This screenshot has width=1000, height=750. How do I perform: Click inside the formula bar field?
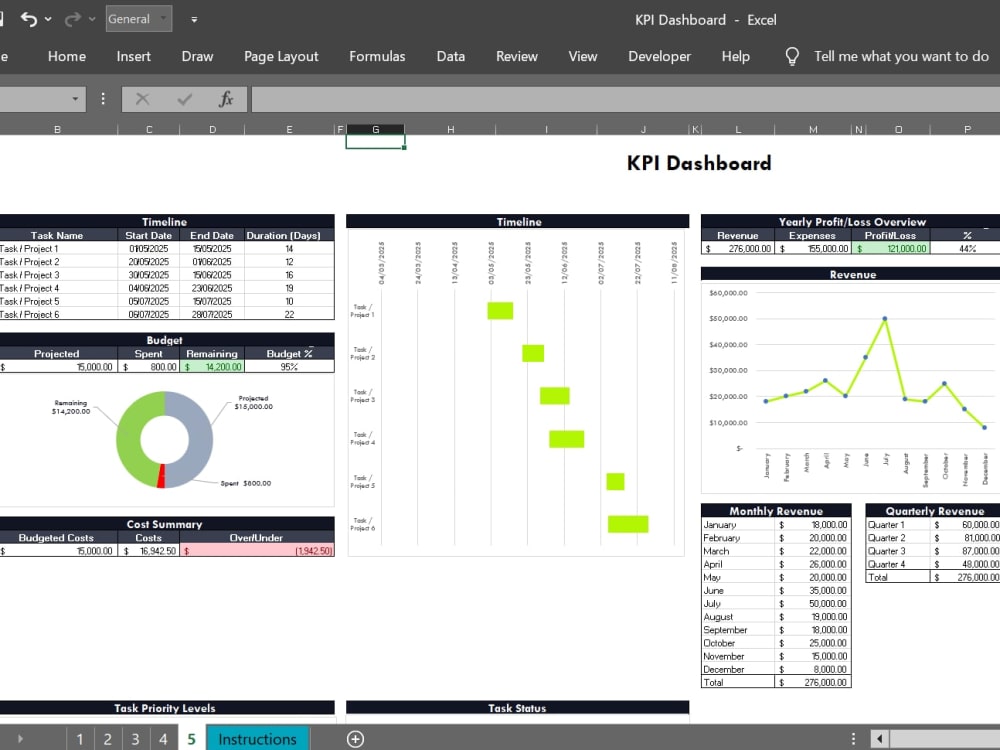625,99
